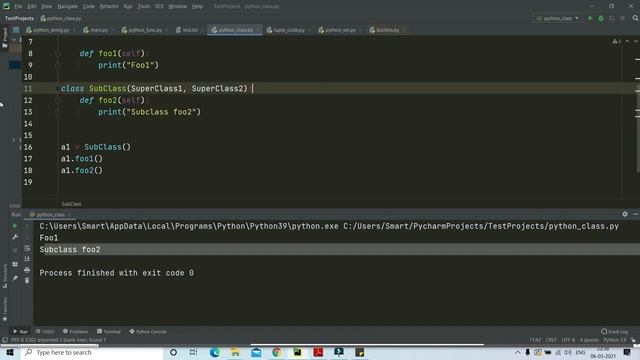Click the SubClass breadcrumb below the editor

tap(71, 204)
